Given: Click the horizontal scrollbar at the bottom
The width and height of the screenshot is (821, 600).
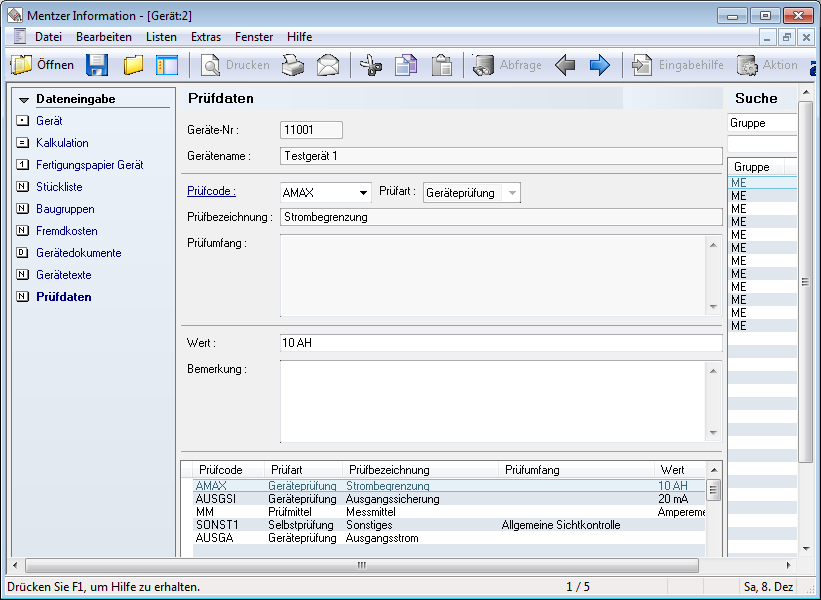Looking at the screenshot, I should tap(360, 566).
